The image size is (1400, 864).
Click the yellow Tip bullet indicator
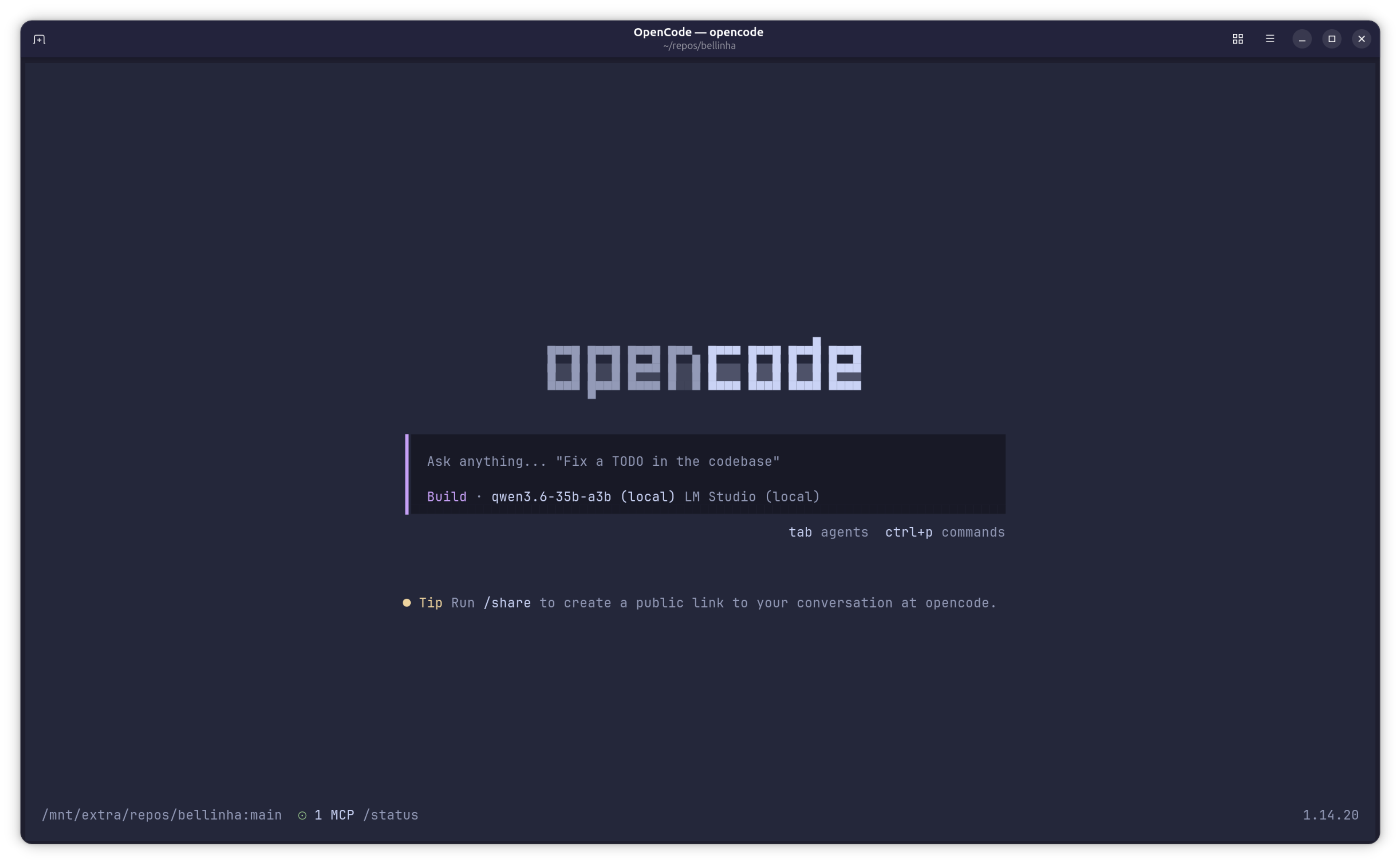click(406, 602)
